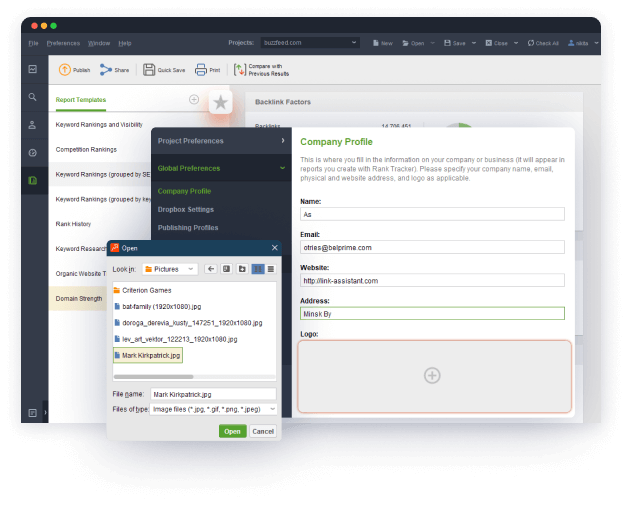The image size is (635, 506).
Task: Click the Logo upload plus area
Action: coord(435,376)
